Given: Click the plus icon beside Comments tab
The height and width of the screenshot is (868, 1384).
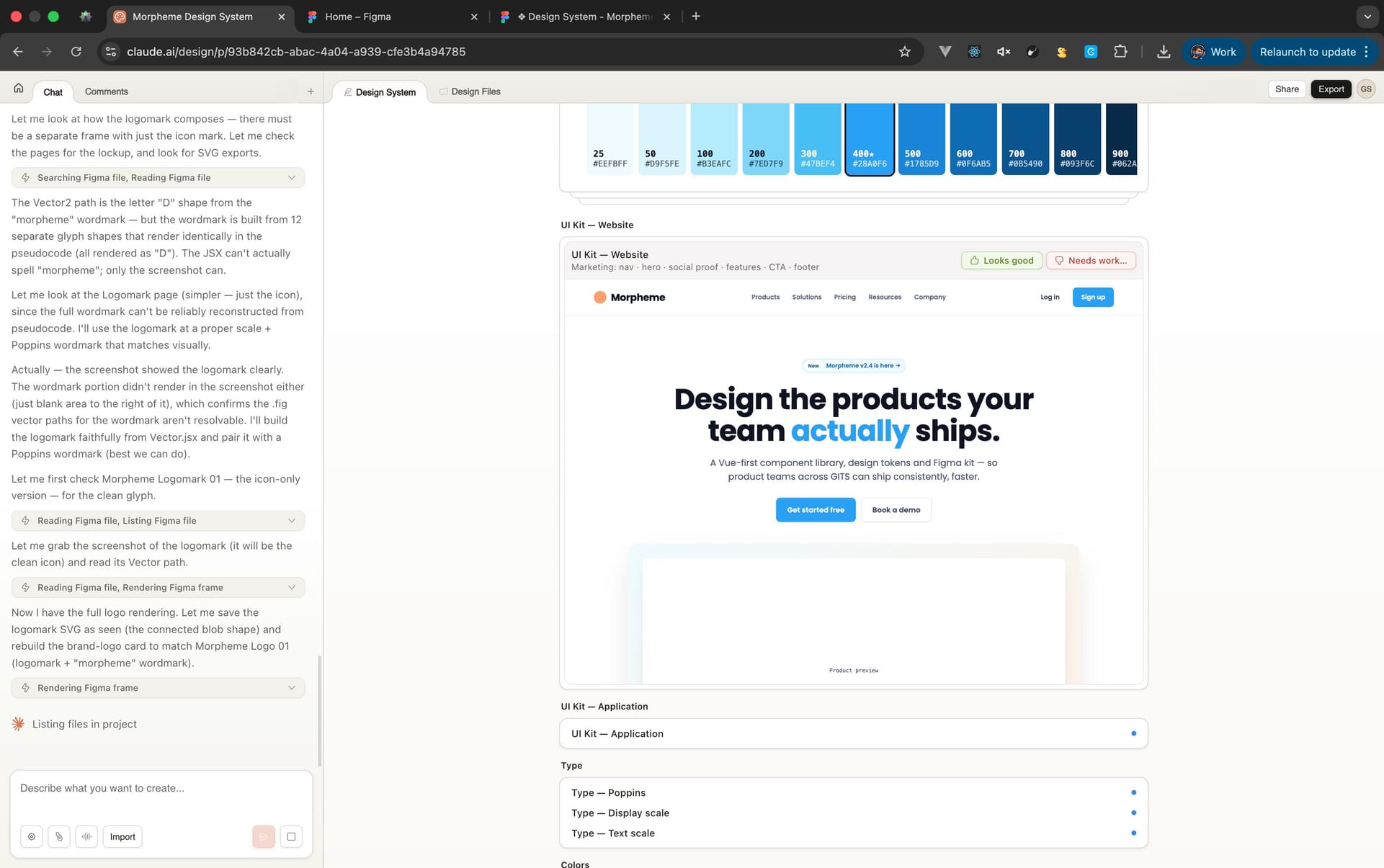Looking at the screenshot, I should coord(311,91).
